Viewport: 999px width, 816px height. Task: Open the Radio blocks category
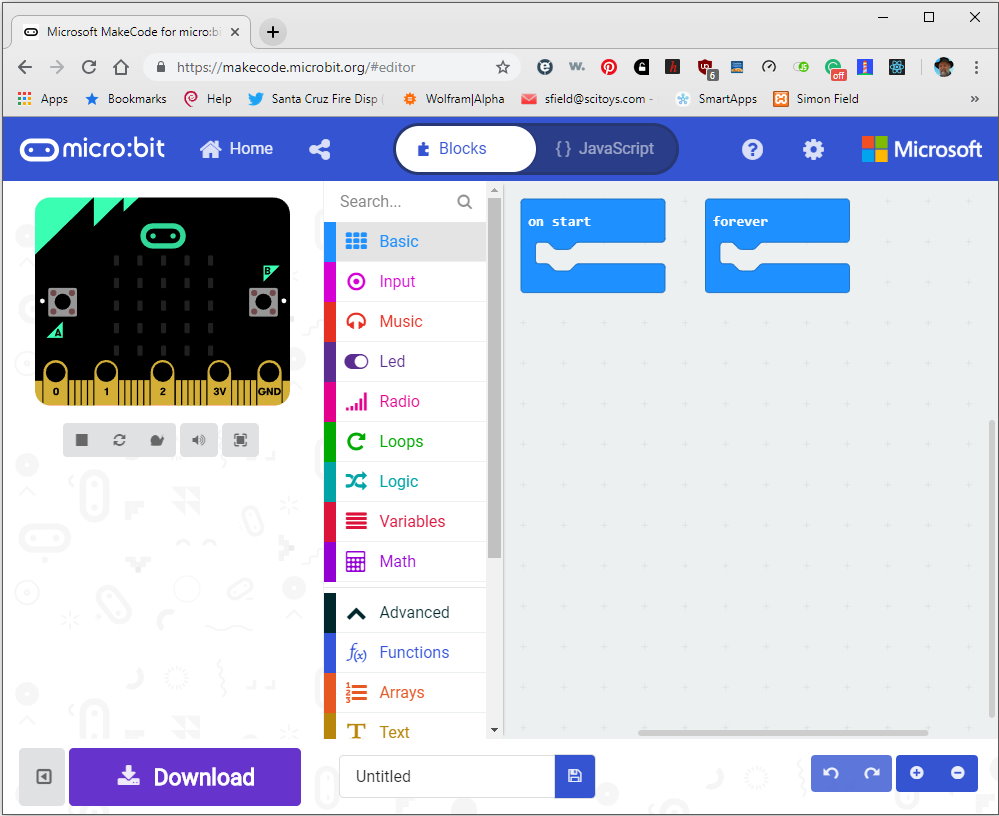[405, 401]
